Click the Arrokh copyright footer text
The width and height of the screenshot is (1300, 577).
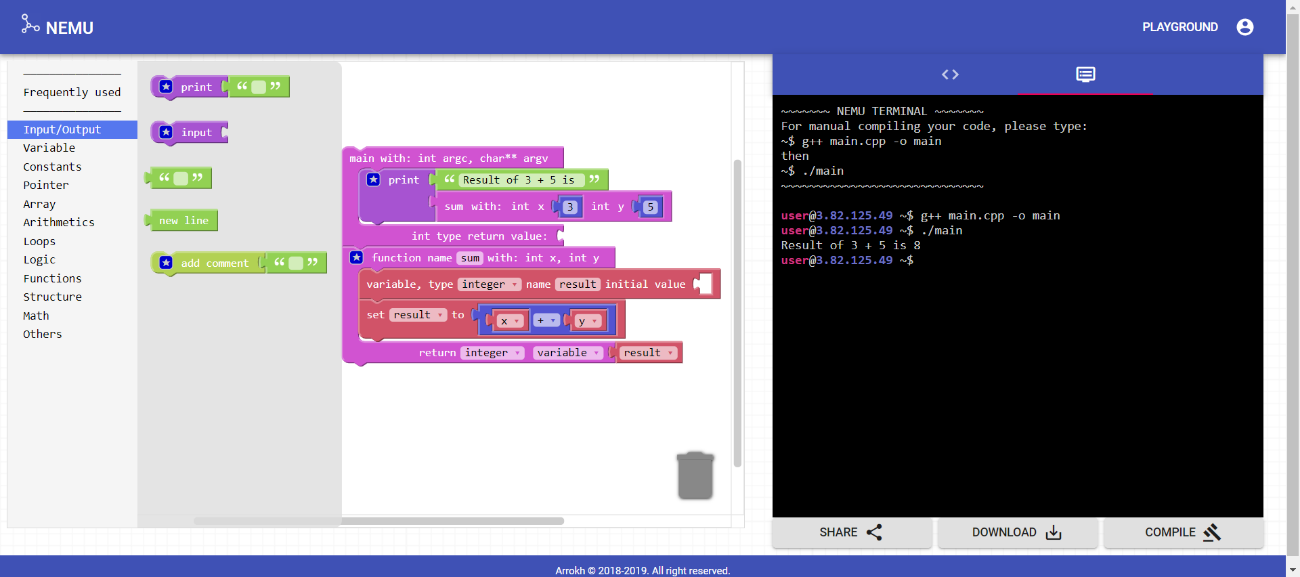(643, 571)
